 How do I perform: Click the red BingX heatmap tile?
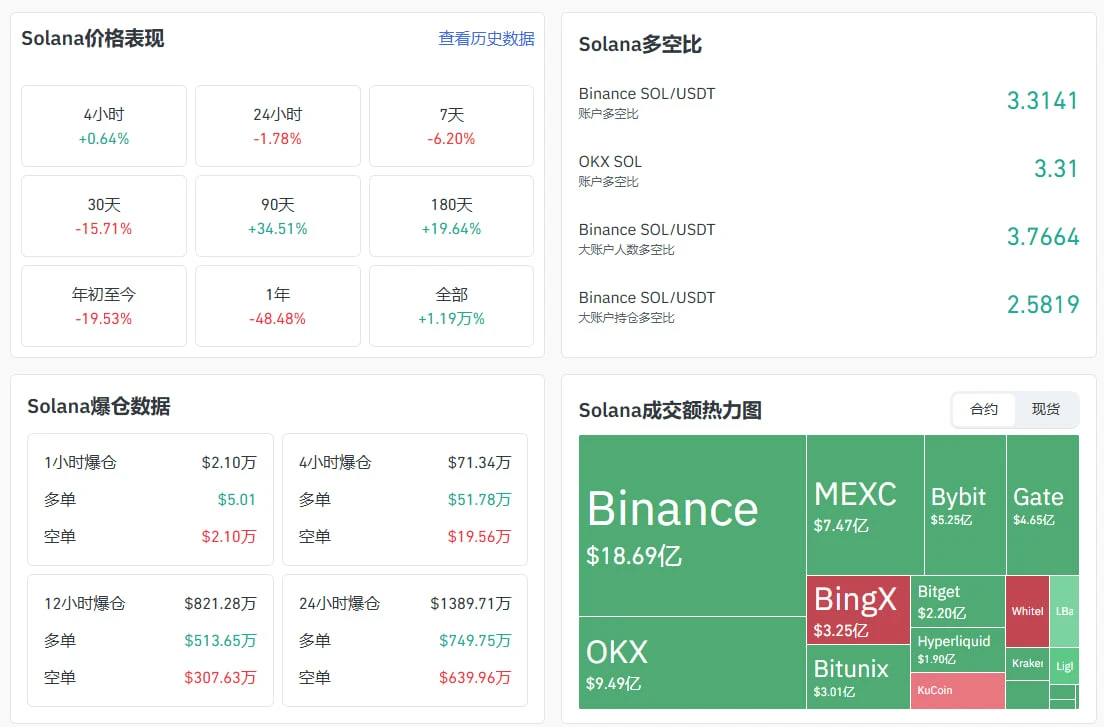tap(858, 610)
